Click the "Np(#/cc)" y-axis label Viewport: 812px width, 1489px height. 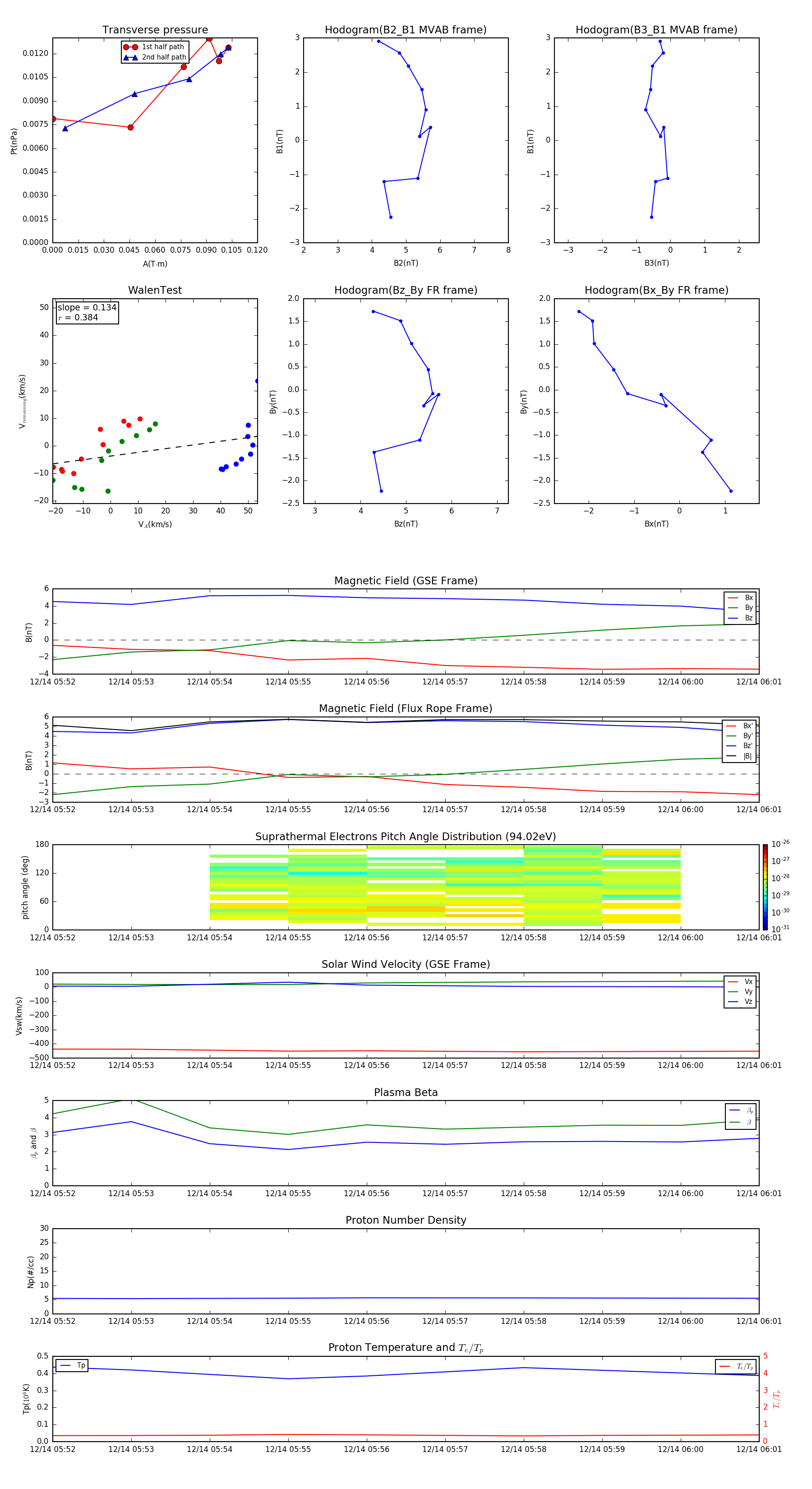tap(31, 1272)
